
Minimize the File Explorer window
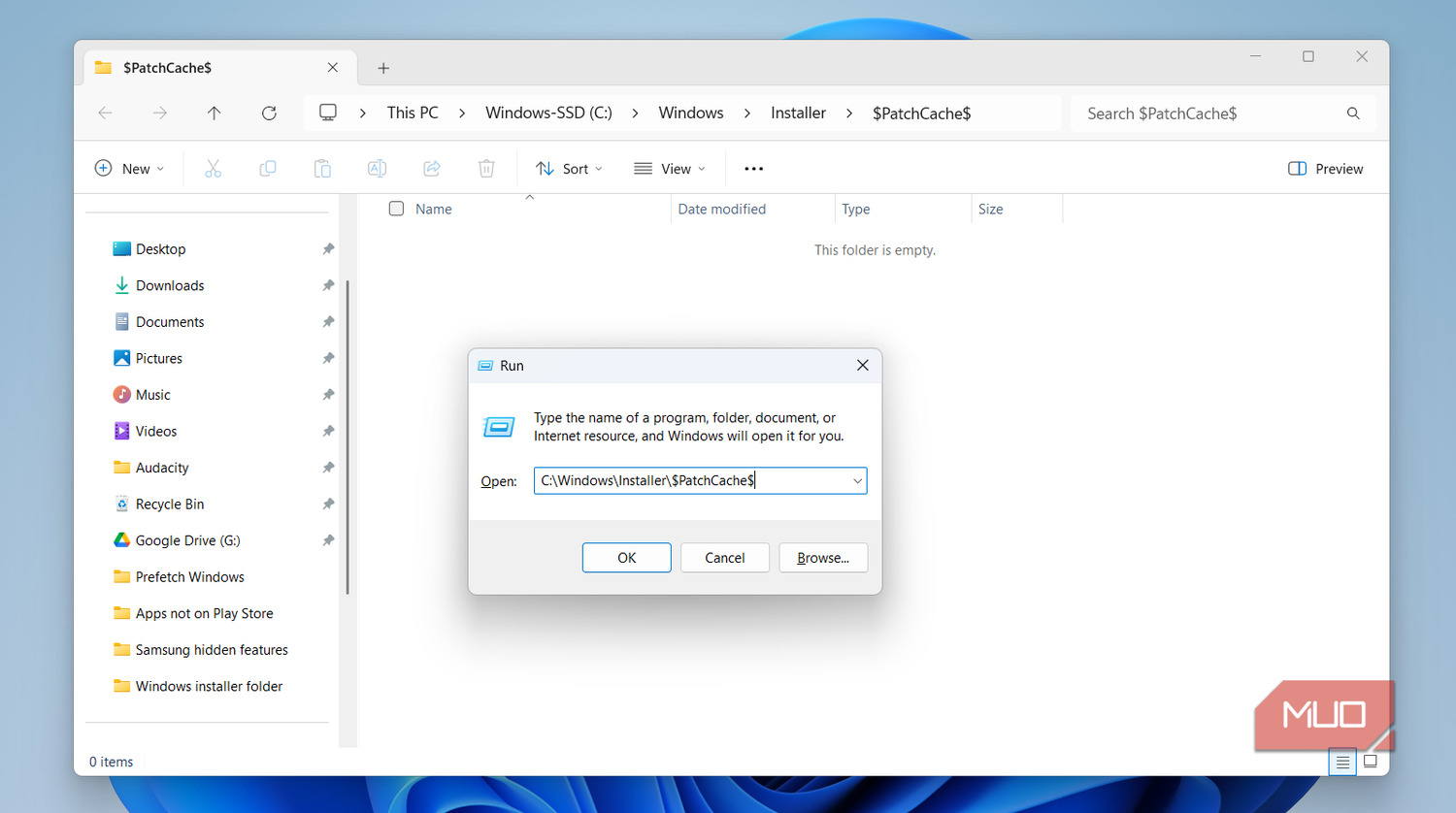(1255, 56)
